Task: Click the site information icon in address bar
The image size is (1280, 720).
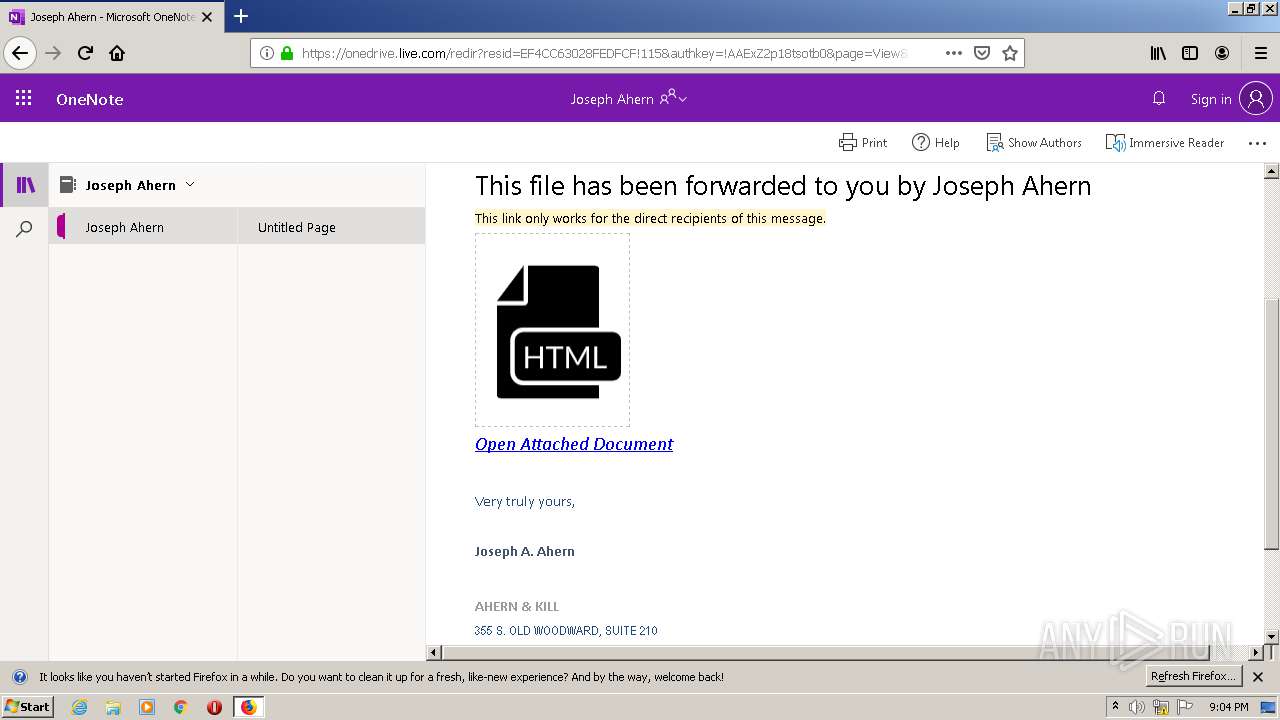Action: 267,53
